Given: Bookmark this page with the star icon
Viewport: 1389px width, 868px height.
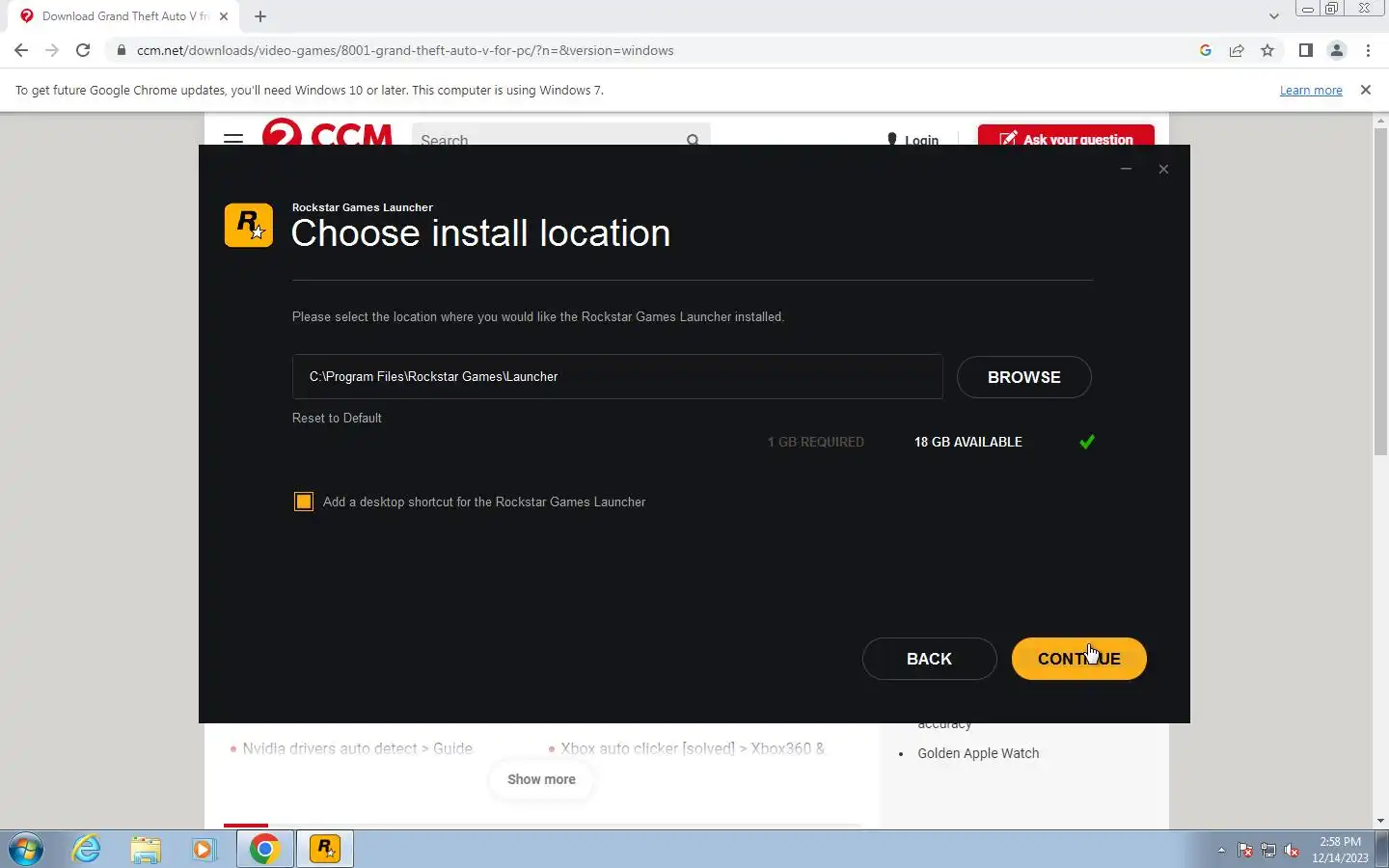Looking at the screenshot, I should tap(1267, 50).
